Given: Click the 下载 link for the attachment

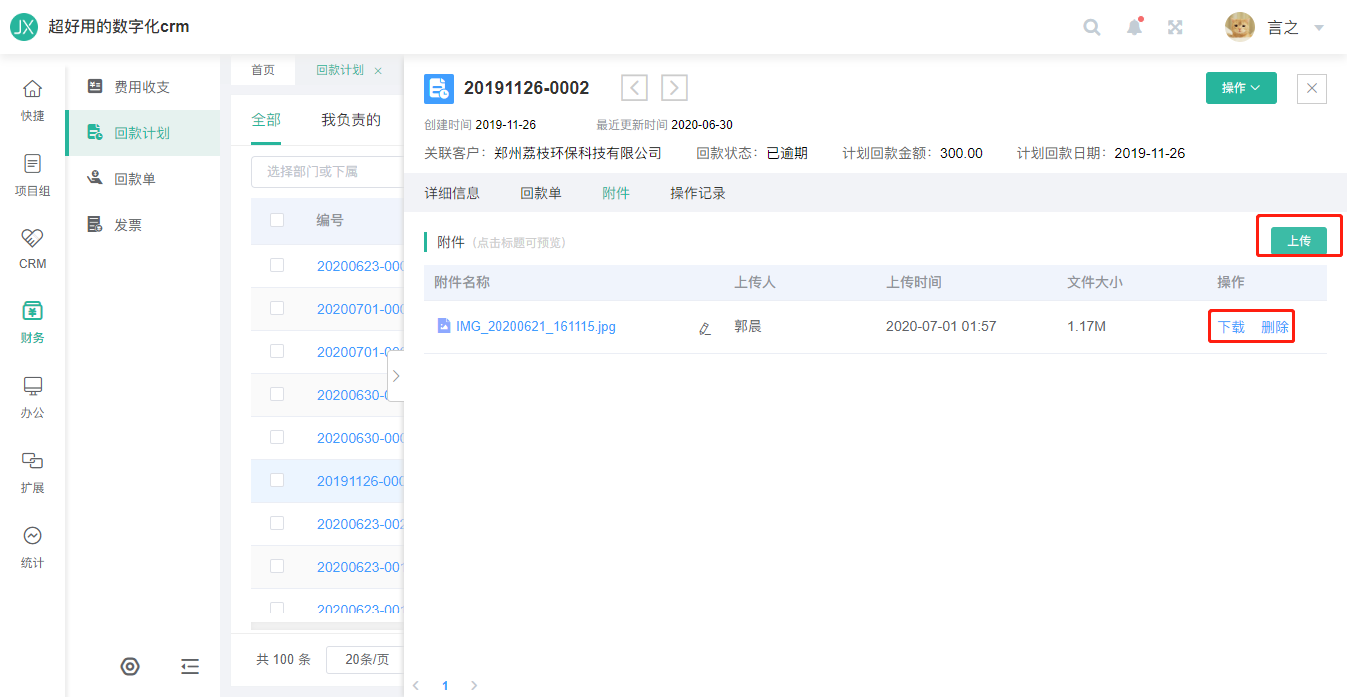Looking at the screenshot, I should pos(1231,327).
